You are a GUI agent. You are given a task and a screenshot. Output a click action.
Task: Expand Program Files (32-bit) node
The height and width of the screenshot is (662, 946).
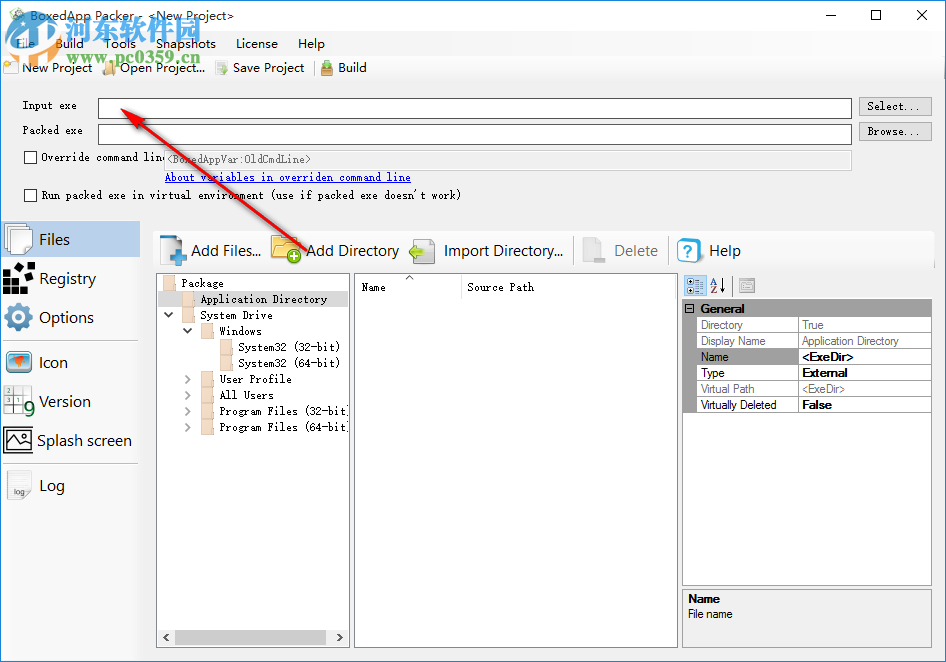pyautogui.click(x=188, y=411)
